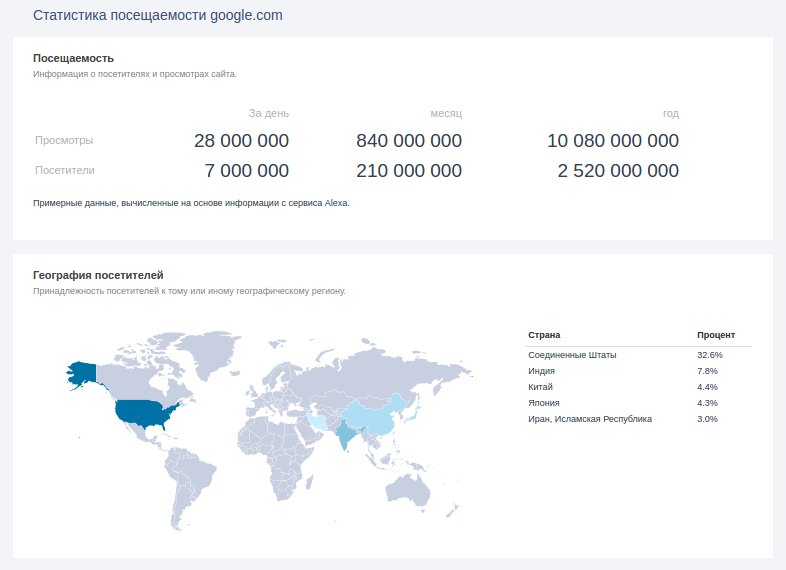
Task: Select Australia on the world map
Action: (408, 489)
